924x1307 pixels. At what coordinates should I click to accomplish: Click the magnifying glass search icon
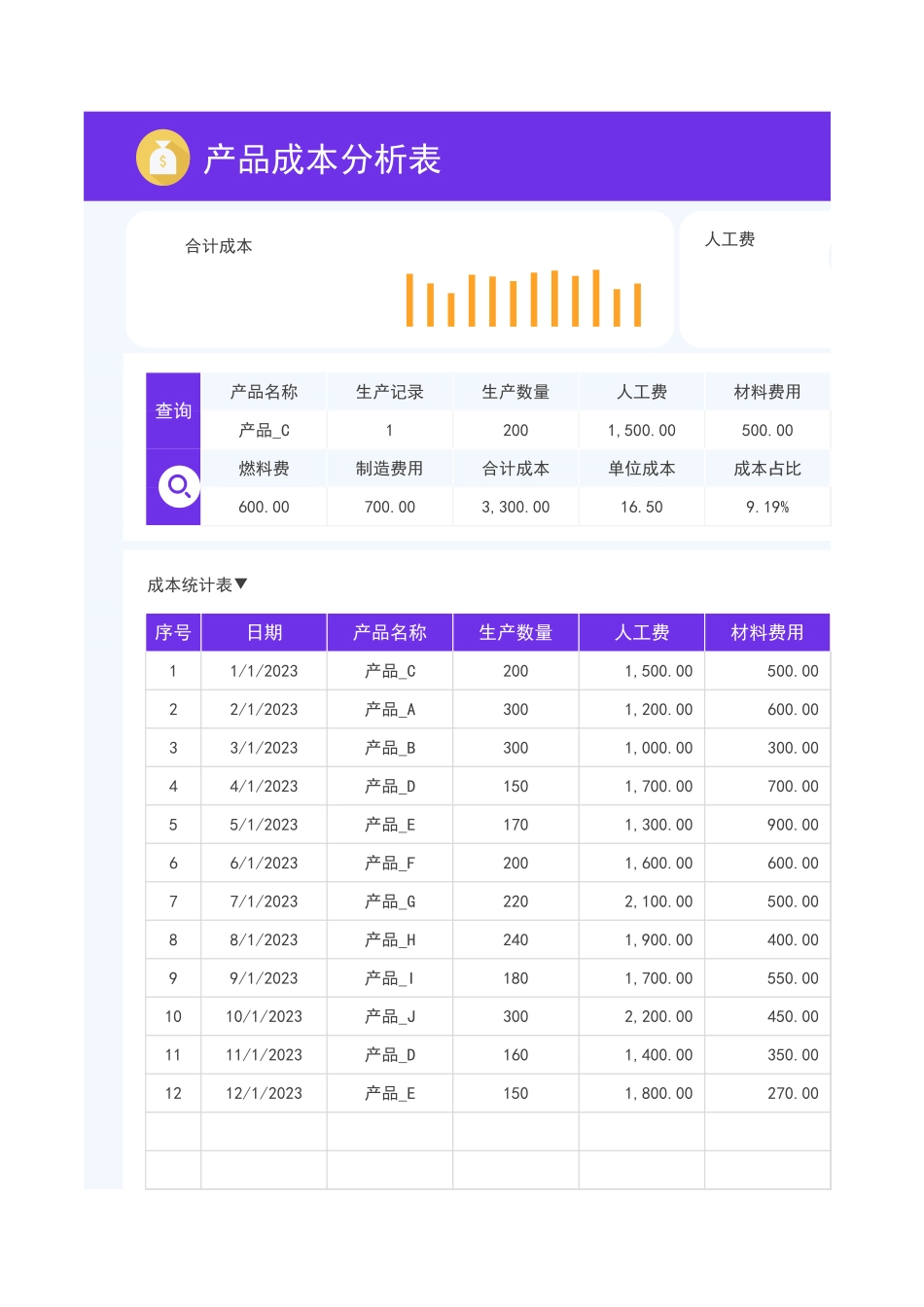point(176,487)
